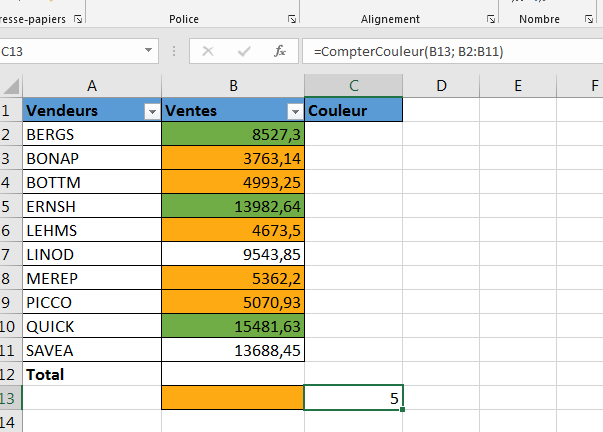Open the Presse-papiers dialog launcher
603x432 pixels.
coord(75,19)
